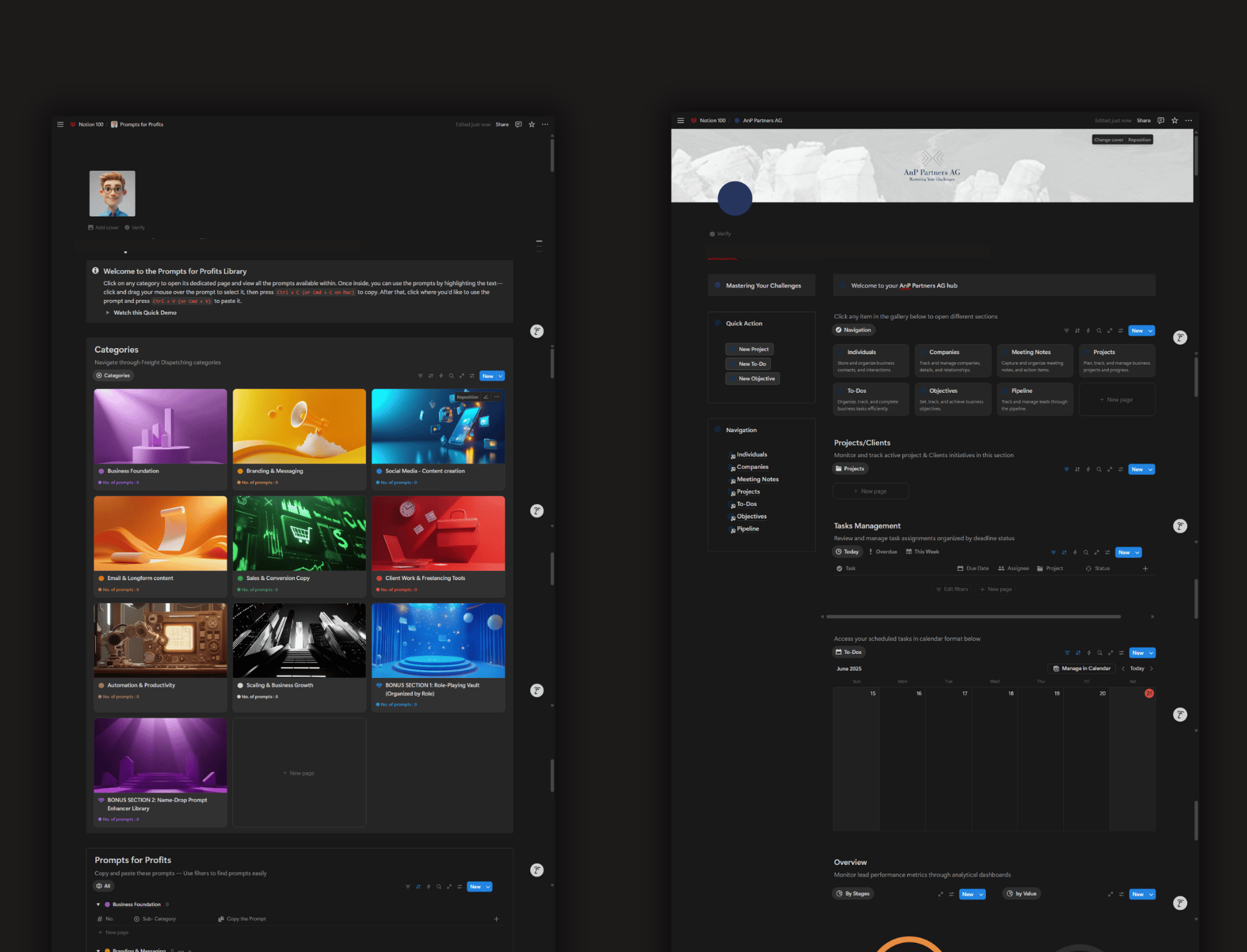
Task: Select Navigation view tab in AnP hub
Action: pyautogui.click(x=854, y=330)
